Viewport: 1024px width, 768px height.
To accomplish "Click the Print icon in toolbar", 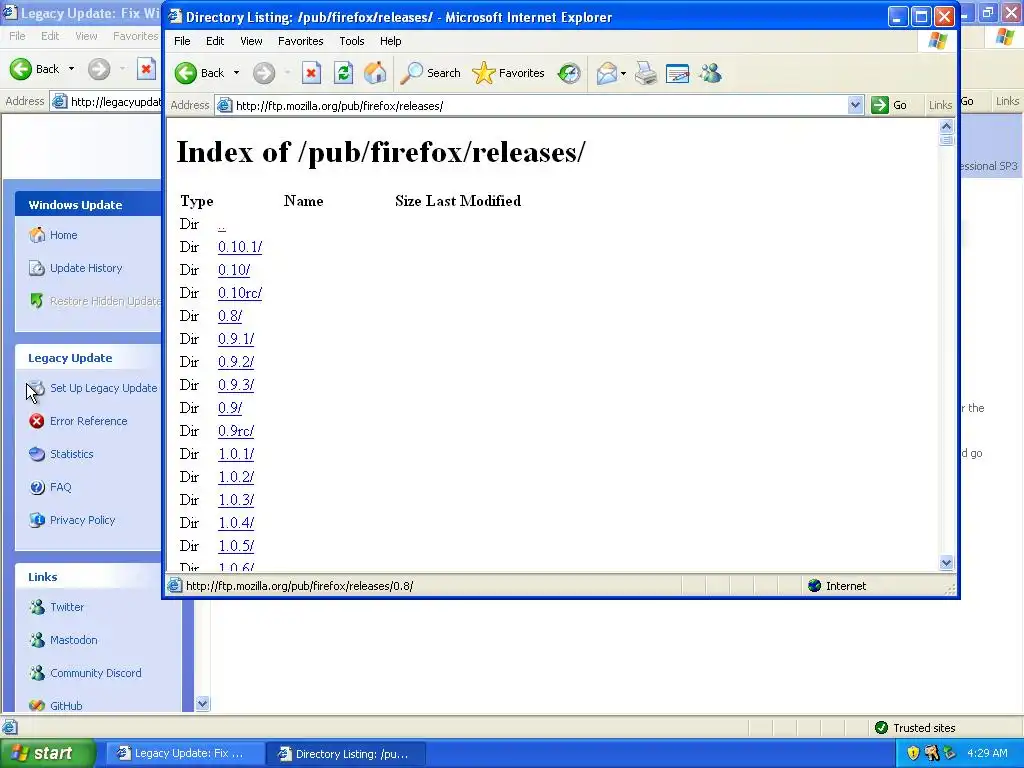I will pyautogui.click(x=646, y=73).
